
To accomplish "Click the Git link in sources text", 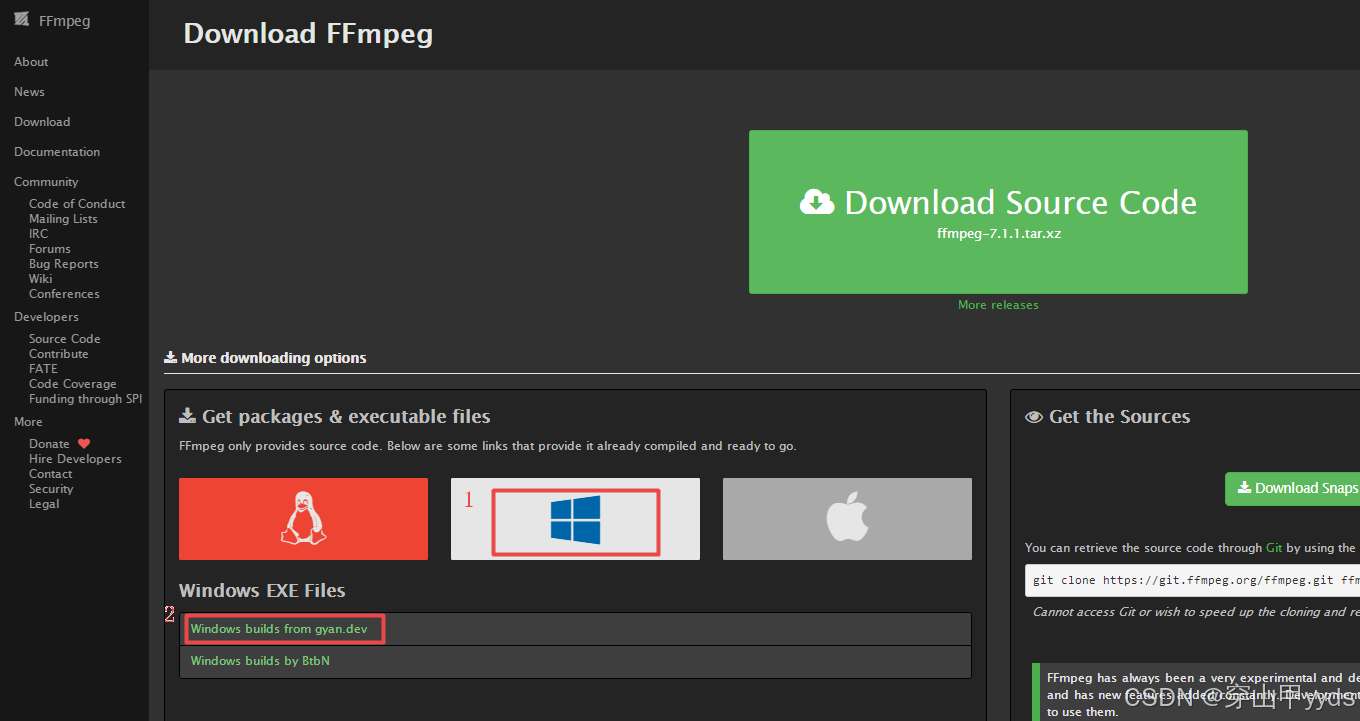I will click(1274, 548).
